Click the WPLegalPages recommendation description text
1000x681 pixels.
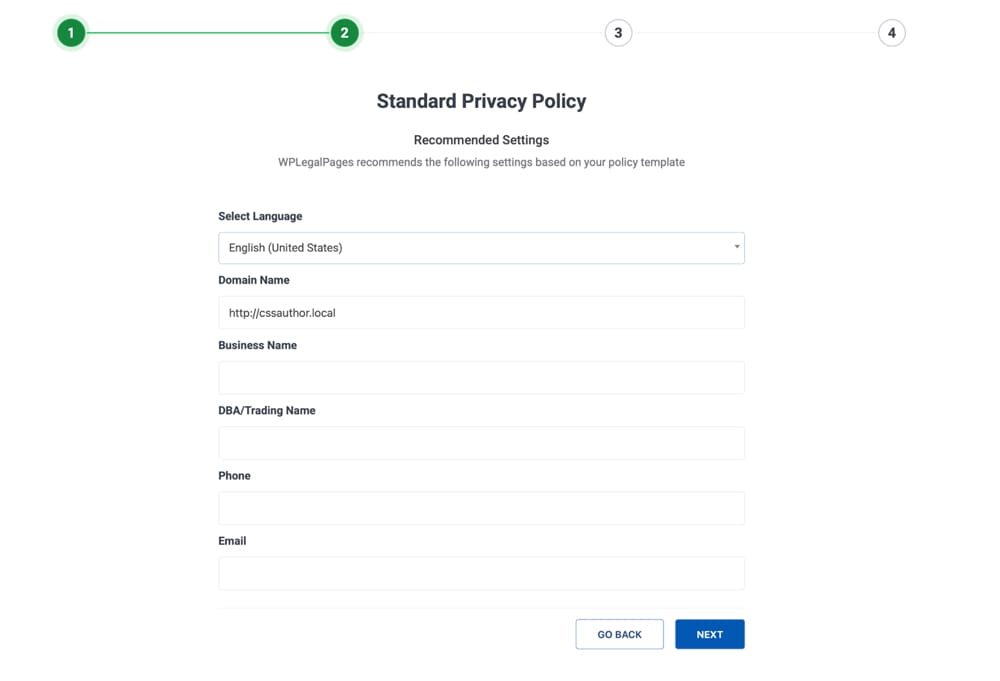tap(481, 161)
